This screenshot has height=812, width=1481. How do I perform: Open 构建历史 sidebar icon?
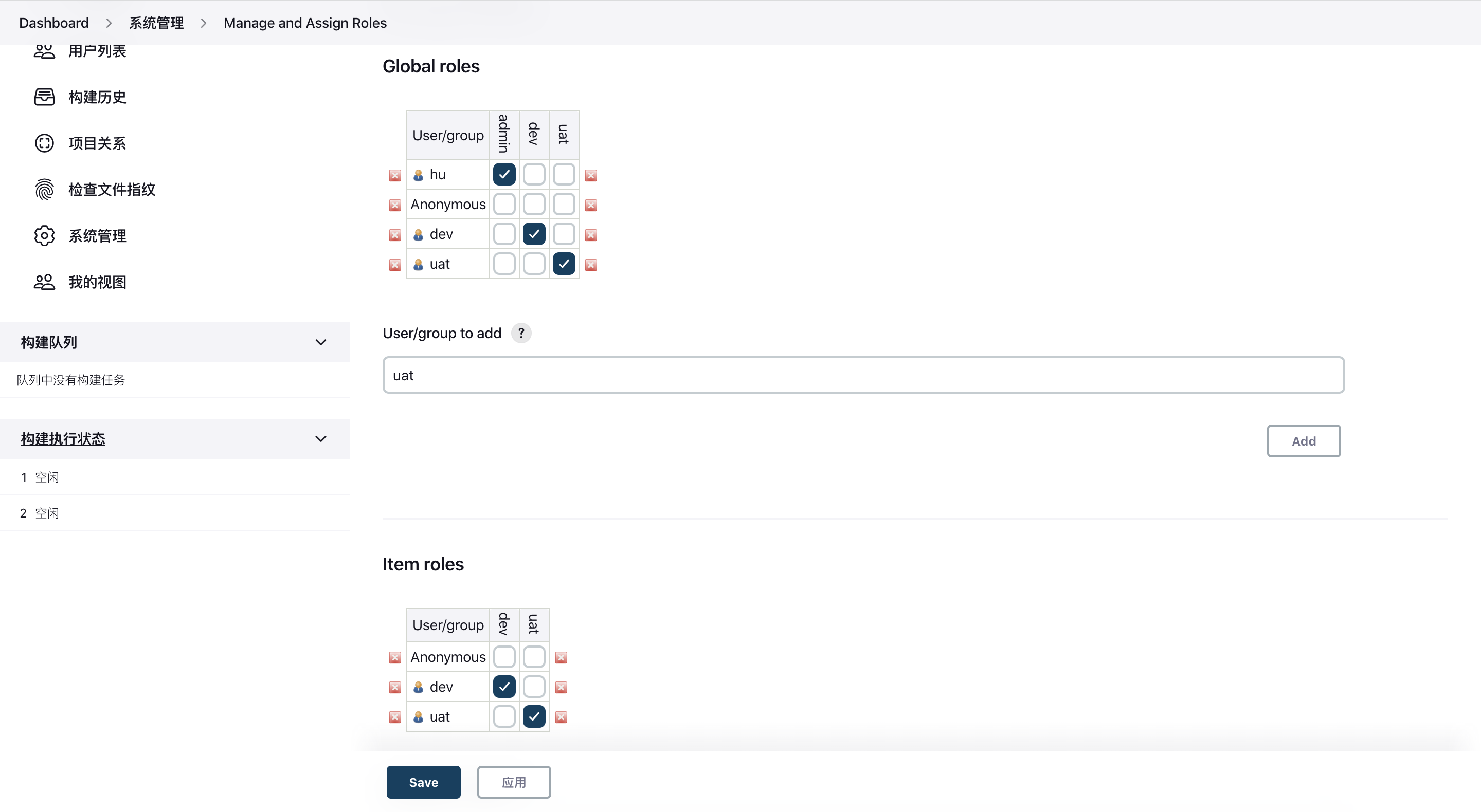click(x=44, y=97)
